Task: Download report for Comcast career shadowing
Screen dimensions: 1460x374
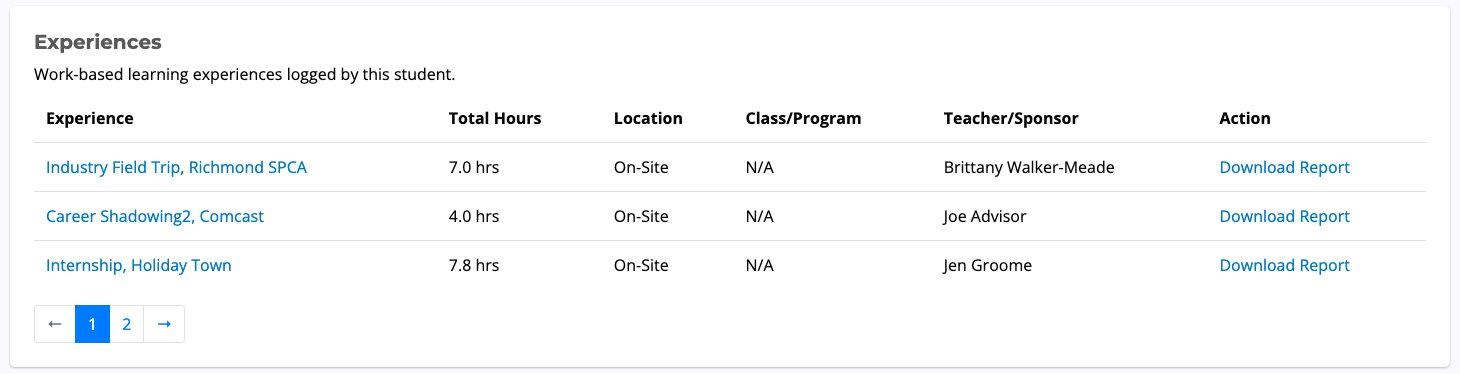Action: (x=1284, y=216)
